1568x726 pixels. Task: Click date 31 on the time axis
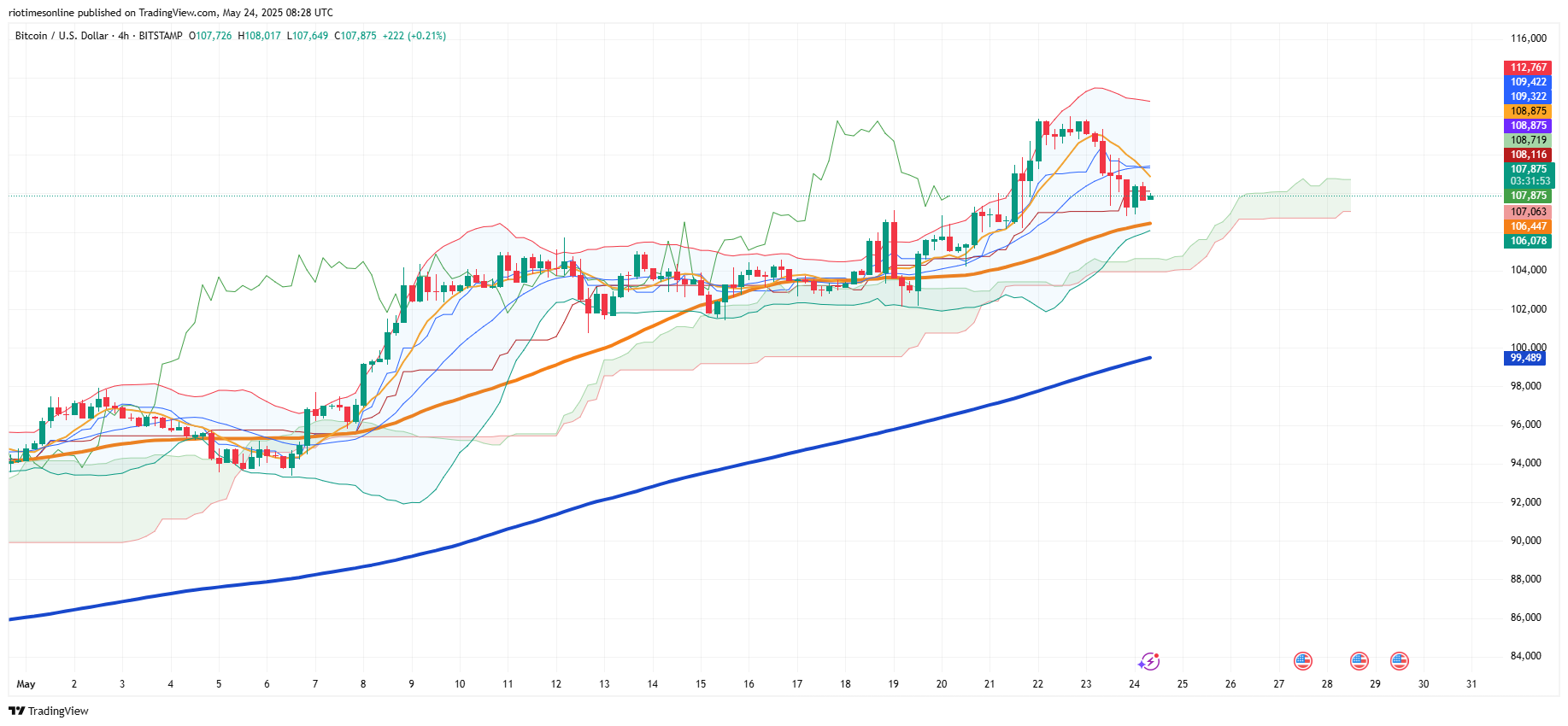[x=1471, y=684]
